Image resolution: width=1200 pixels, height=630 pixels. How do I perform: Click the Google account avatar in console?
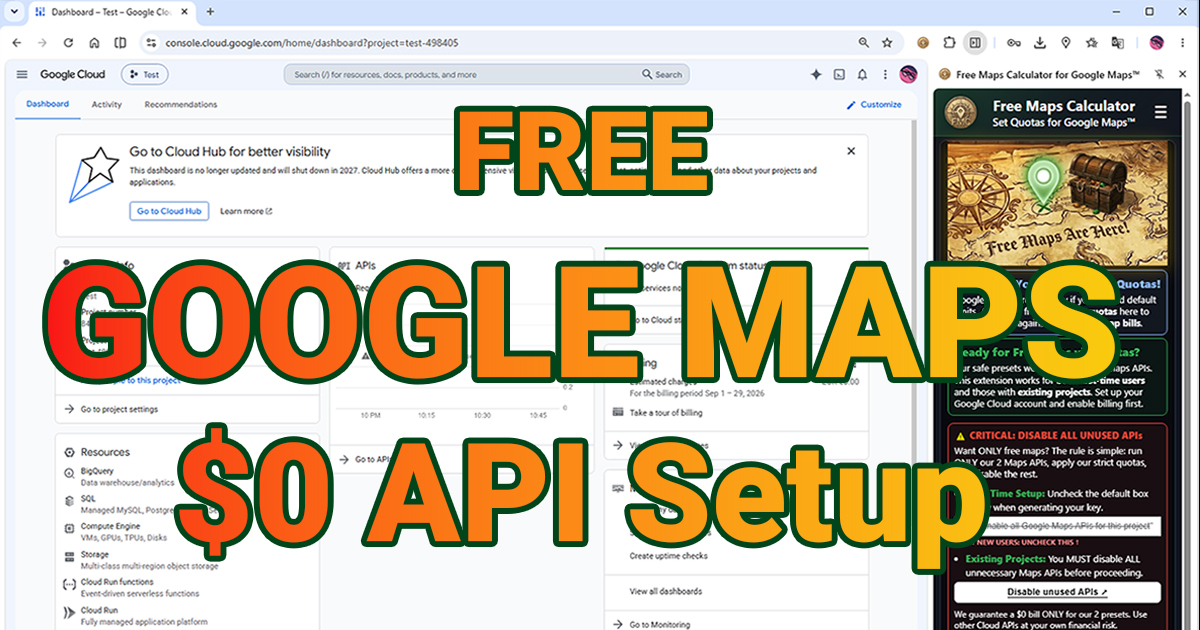coord(908,74)
